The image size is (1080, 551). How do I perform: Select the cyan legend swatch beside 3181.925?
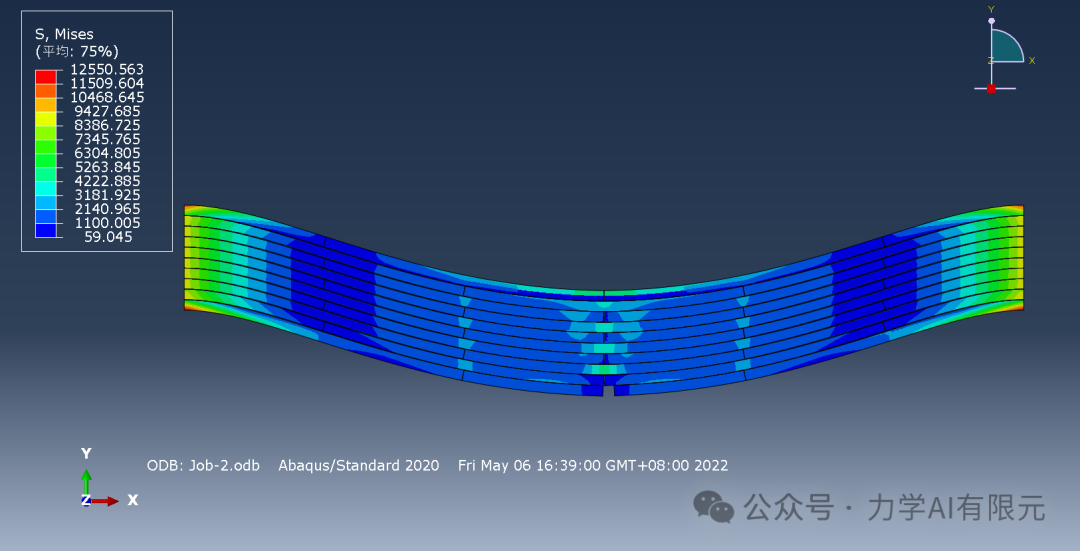(x=45, y=188)
